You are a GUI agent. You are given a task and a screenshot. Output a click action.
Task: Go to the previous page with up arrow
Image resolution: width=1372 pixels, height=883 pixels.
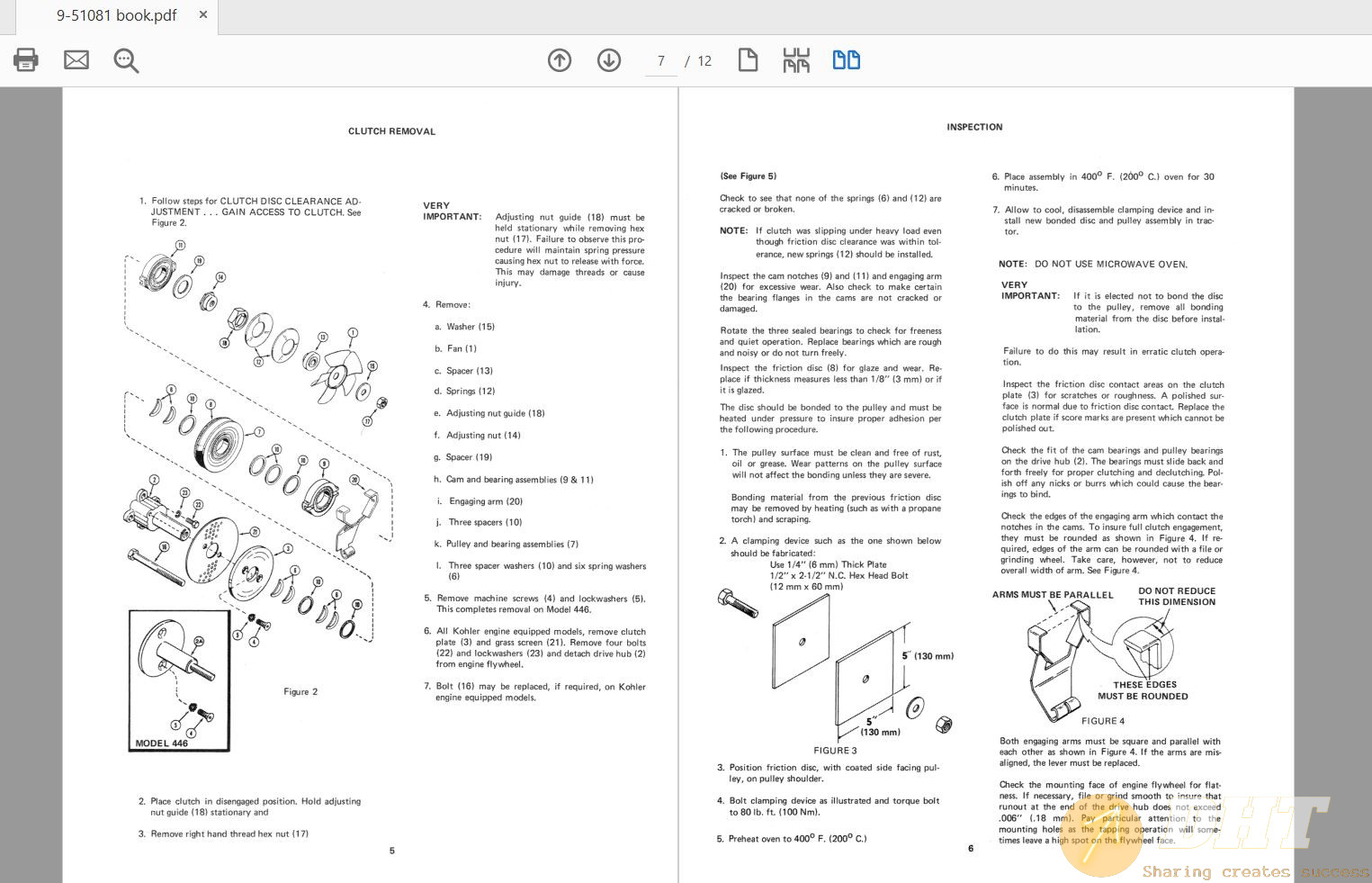(x=560, y=60)
